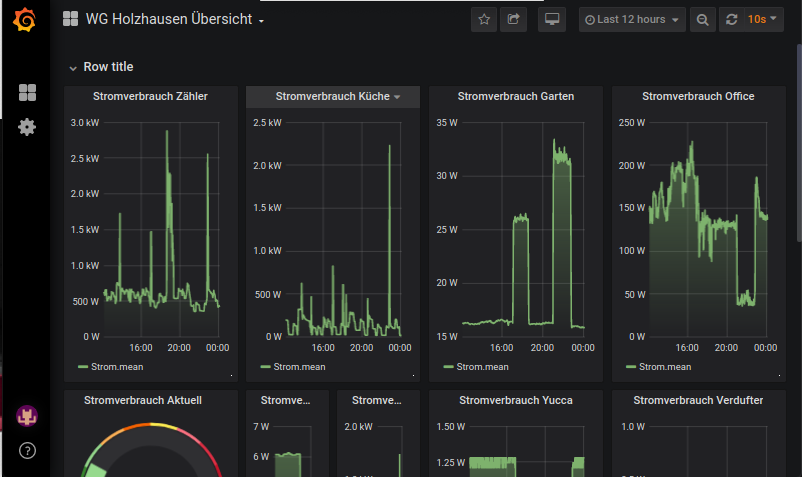This screenshot has width=802, height=477.
Task: Open Configuration gear icon in sidebar
Action: [x=27, y=127]
